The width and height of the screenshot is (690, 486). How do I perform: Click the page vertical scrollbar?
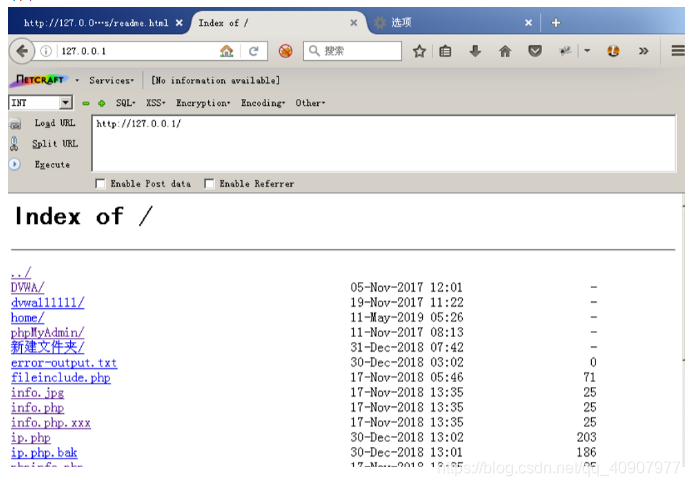pos(683,330)
